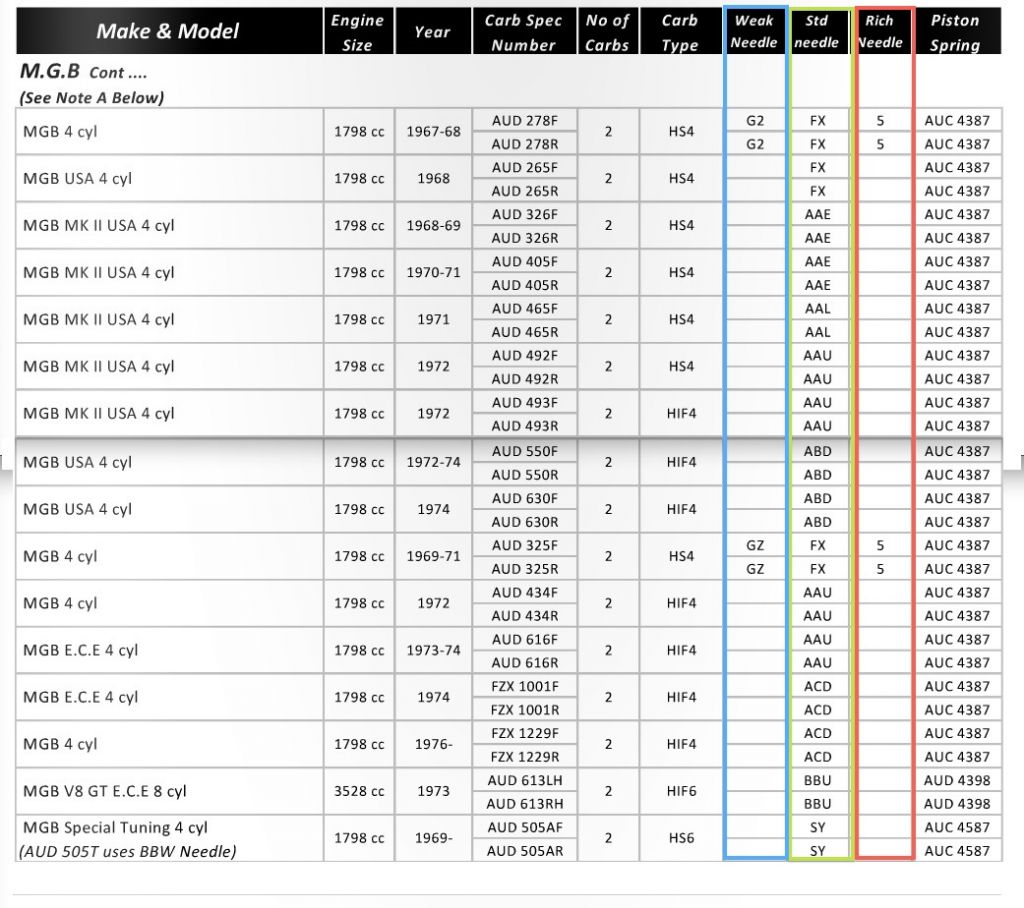The image size is (1024, 908).
Task: Click the Rich Needle column header
Action: pos(881,31)
